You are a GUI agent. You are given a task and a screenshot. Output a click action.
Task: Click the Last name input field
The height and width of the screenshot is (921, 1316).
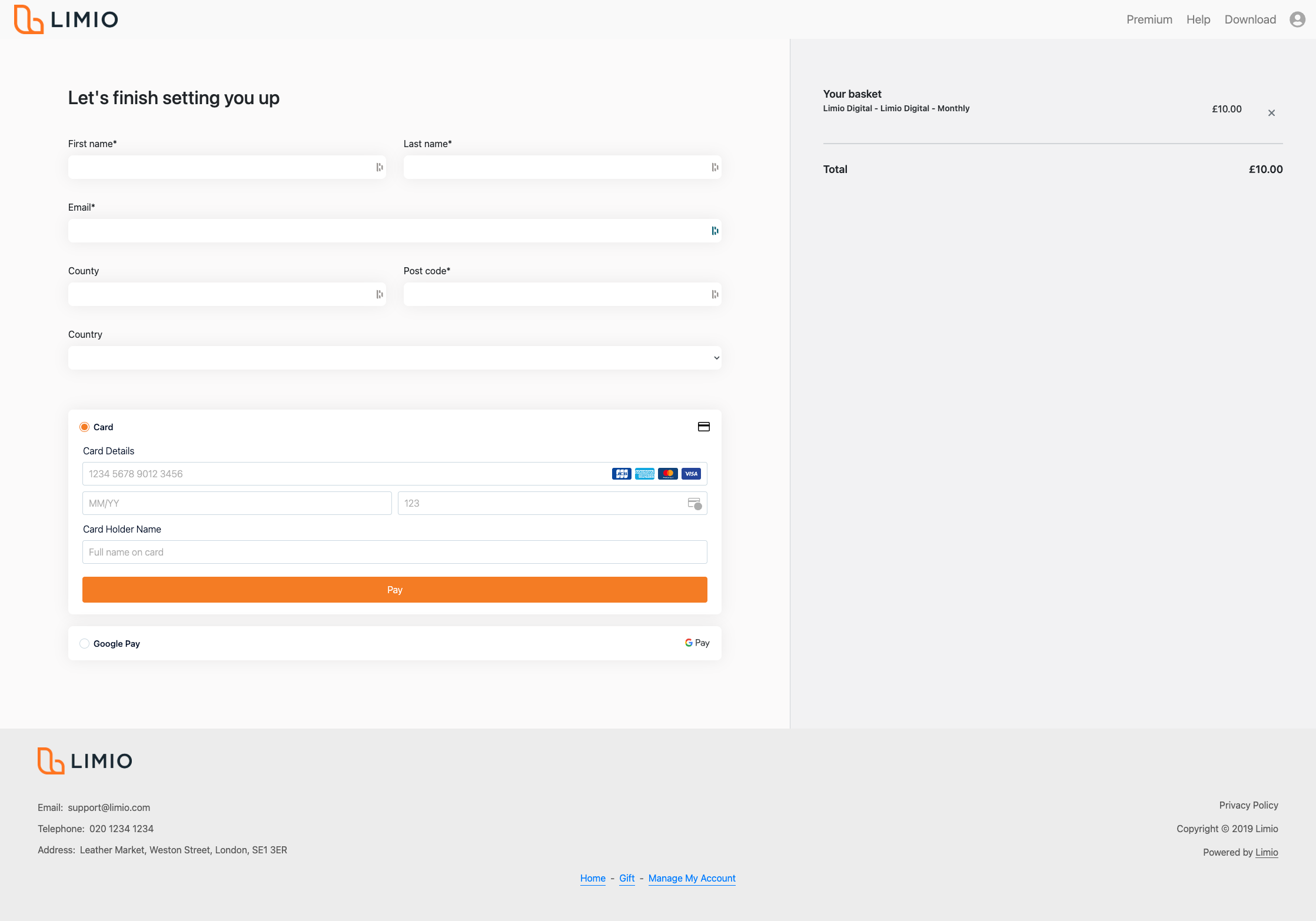(x=556, y=168)
